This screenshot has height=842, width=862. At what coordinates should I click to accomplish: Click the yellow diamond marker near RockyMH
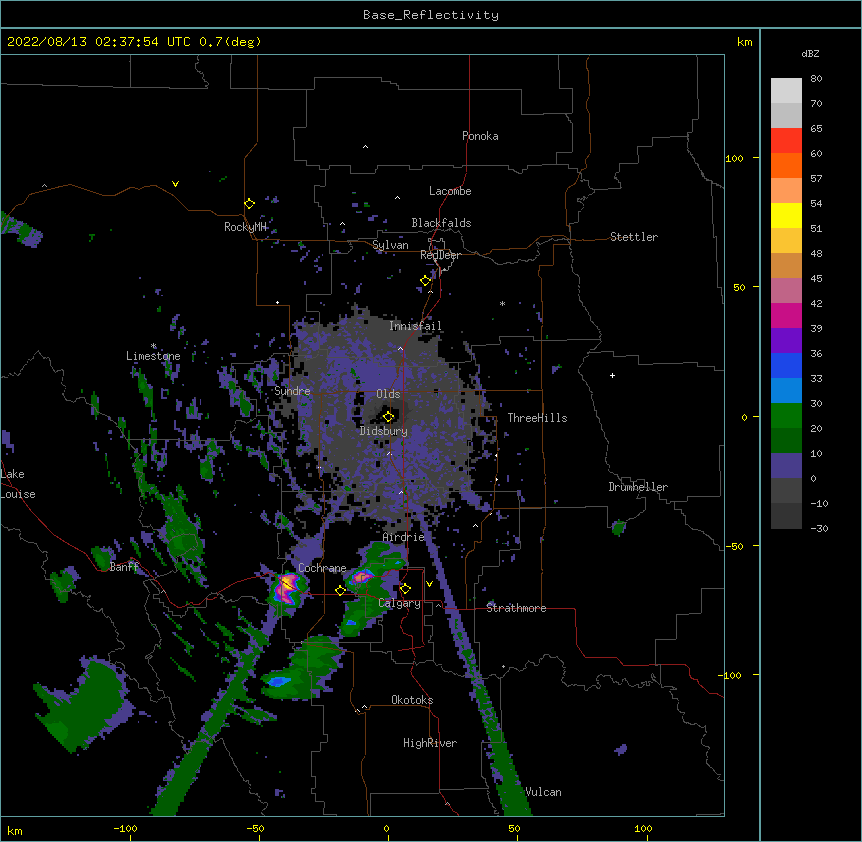click(x=250, y=204)
